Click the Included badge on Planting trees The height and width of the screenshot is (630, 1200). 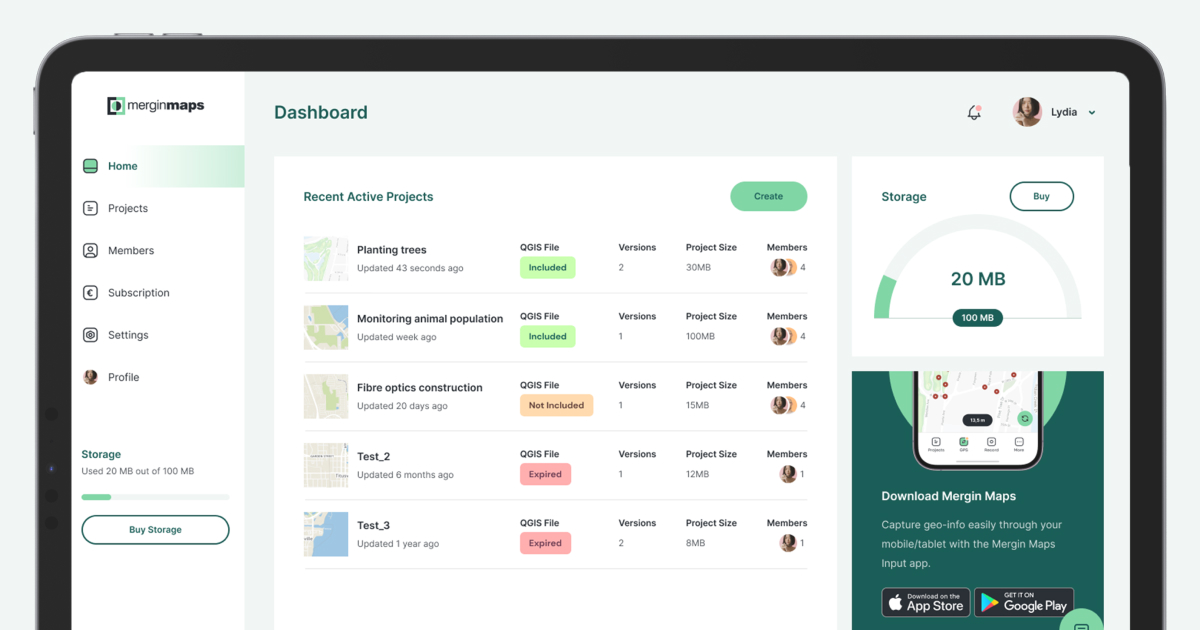[547, 267]
